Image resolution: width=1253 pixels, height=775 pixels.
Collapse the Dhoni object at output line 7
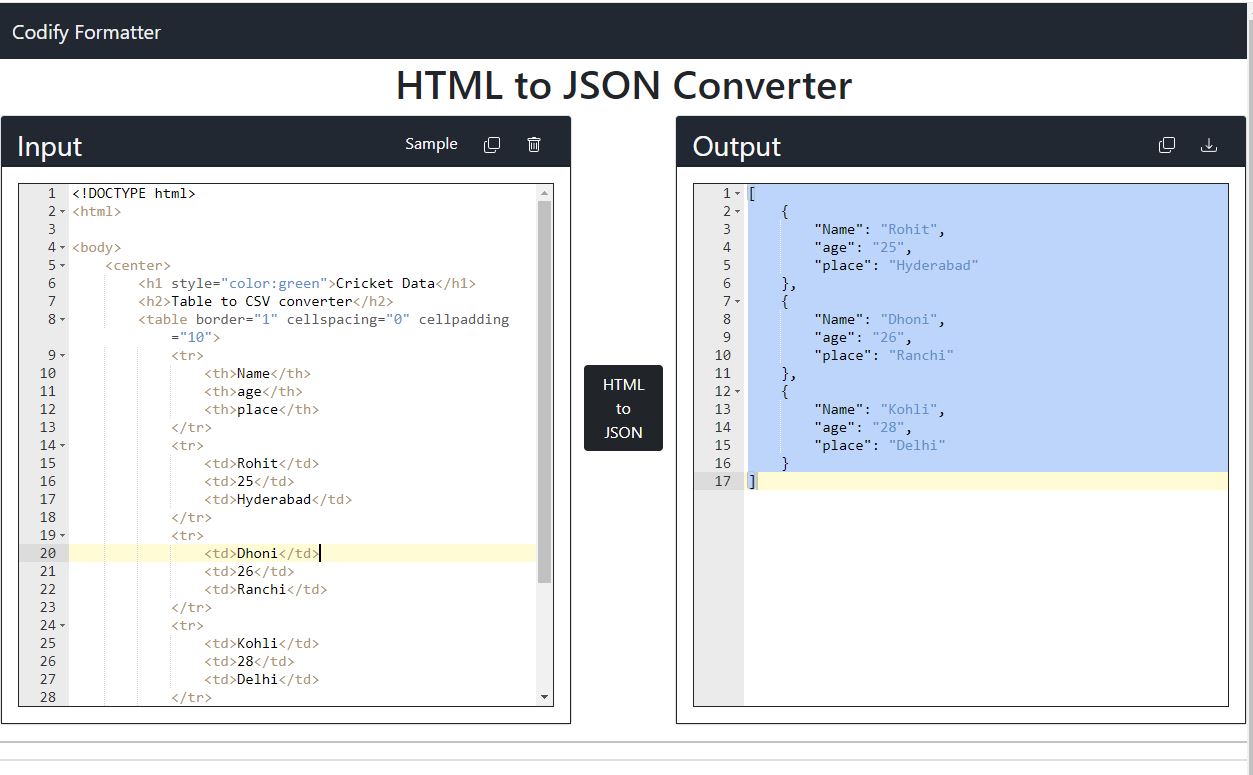click(736, 301)
